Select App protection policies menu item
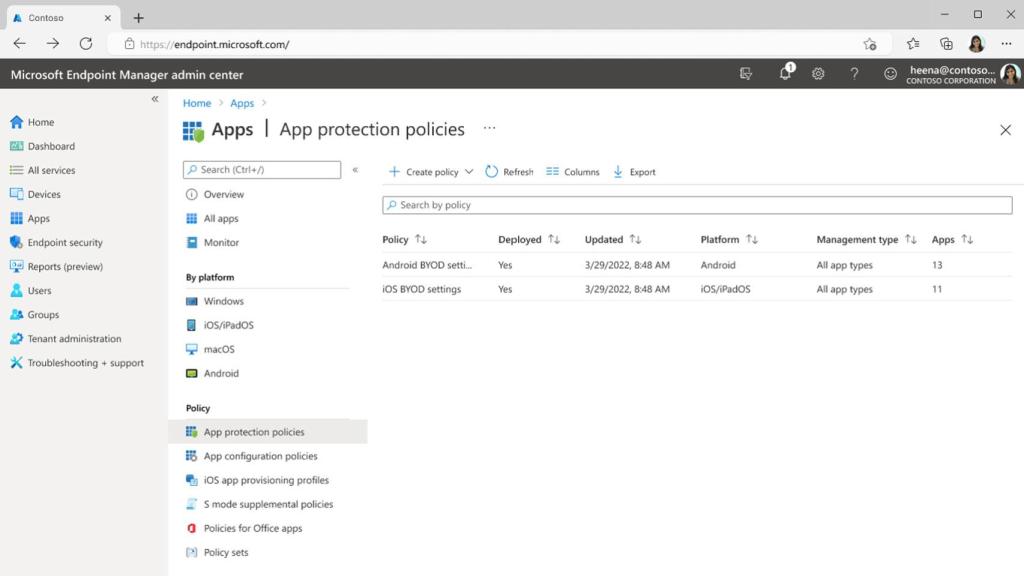The image size is (1024, 576). [x=268, y=432]
